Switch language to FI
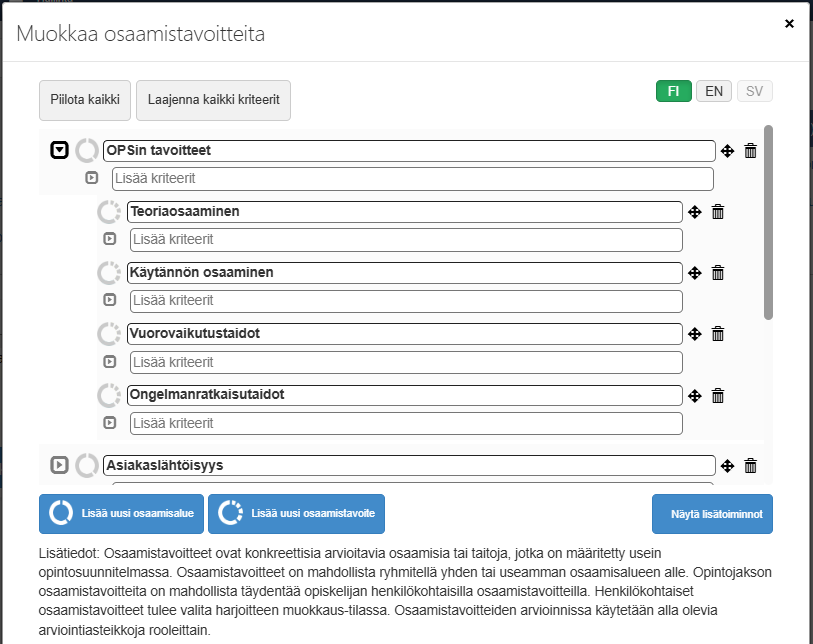 674,91
